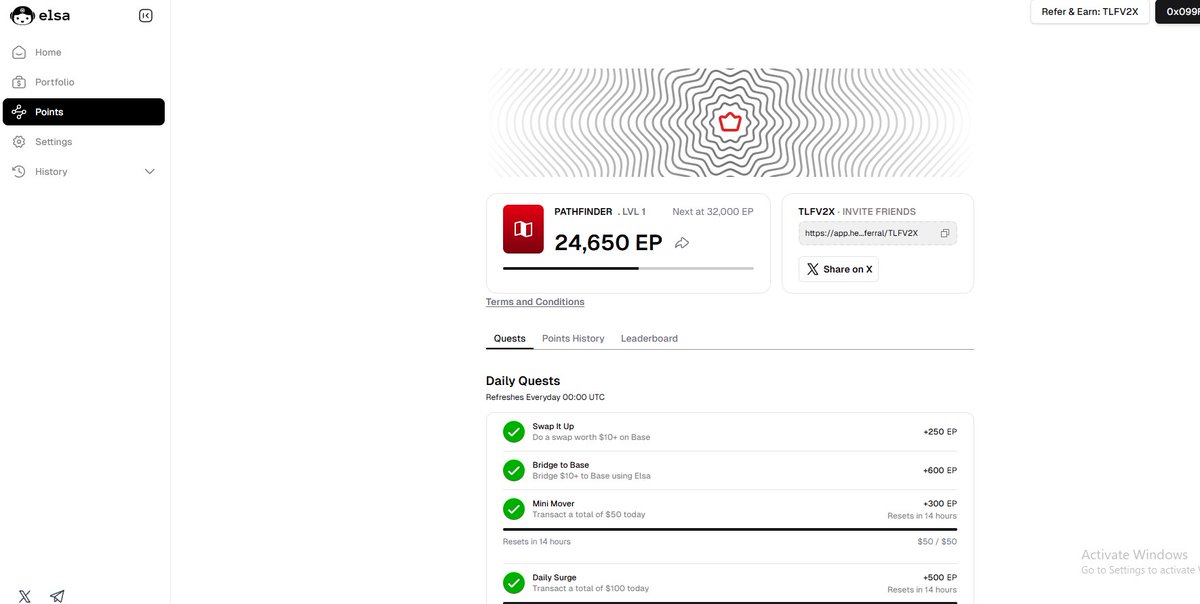
Task: Copy the referral link with copy icon
Action: click(x=945, y=233)
